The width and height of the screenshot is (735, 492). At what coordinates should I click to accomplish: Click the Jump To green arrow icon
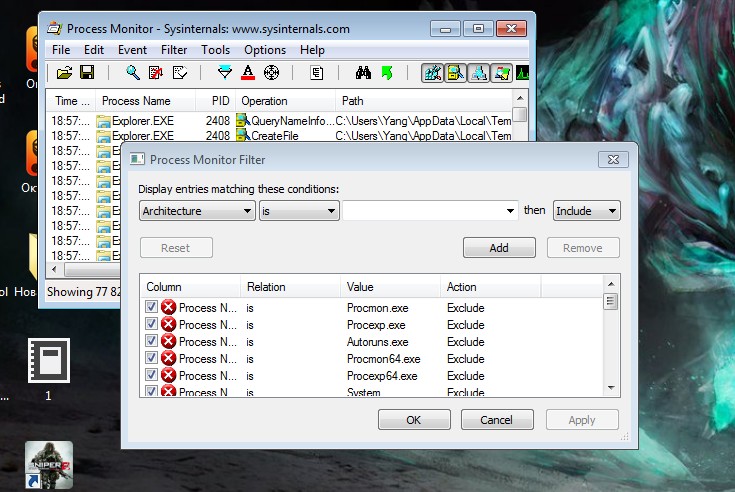pyautogui.click(x=387, y=73)
